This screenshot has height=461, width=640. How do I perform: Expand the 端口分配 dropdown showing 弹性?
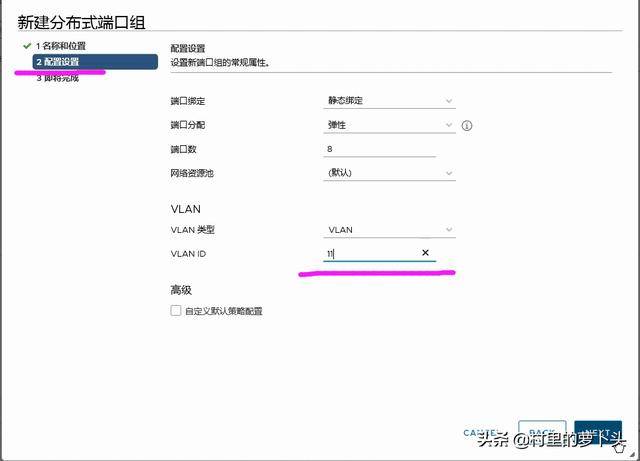tap(389, 125)
